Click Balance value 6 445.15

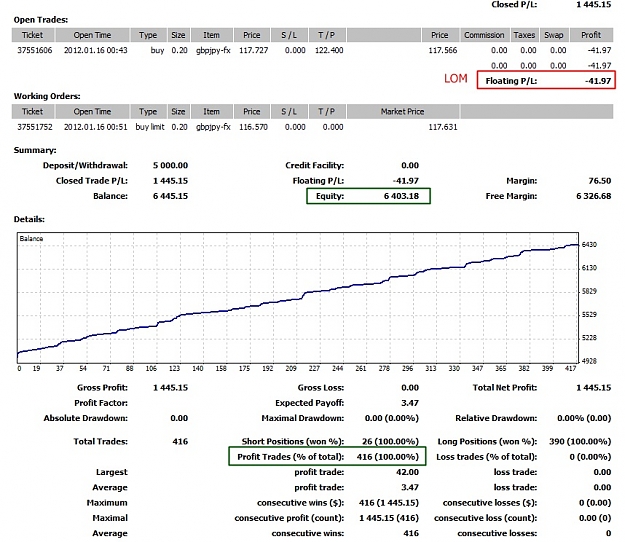point(170,196)
